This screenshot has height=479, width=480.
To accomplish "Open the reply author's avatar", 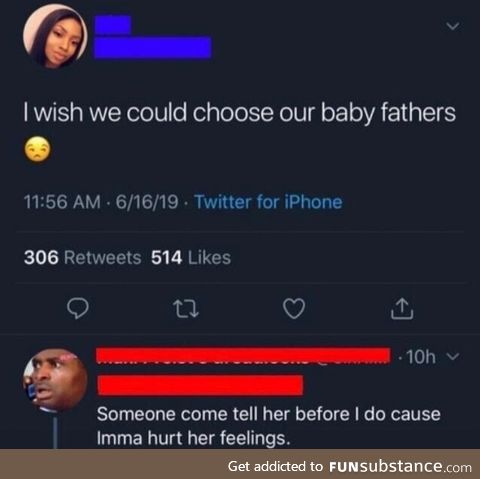I will pyautogui.click(x=55, y=380).
